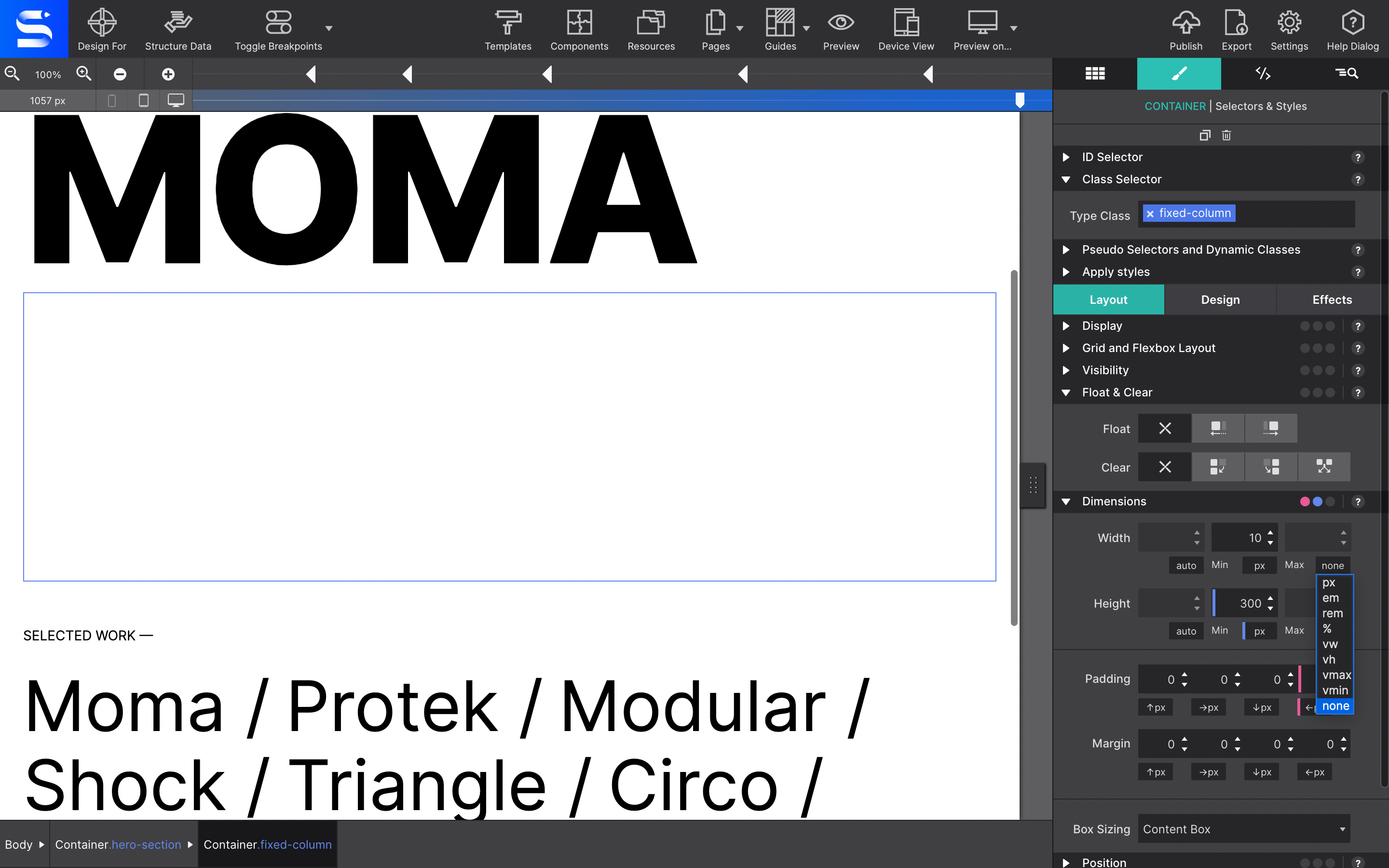Edit the Height input field value
The height and width of the screenshot is (868, 1389).
coord(1243,603)
